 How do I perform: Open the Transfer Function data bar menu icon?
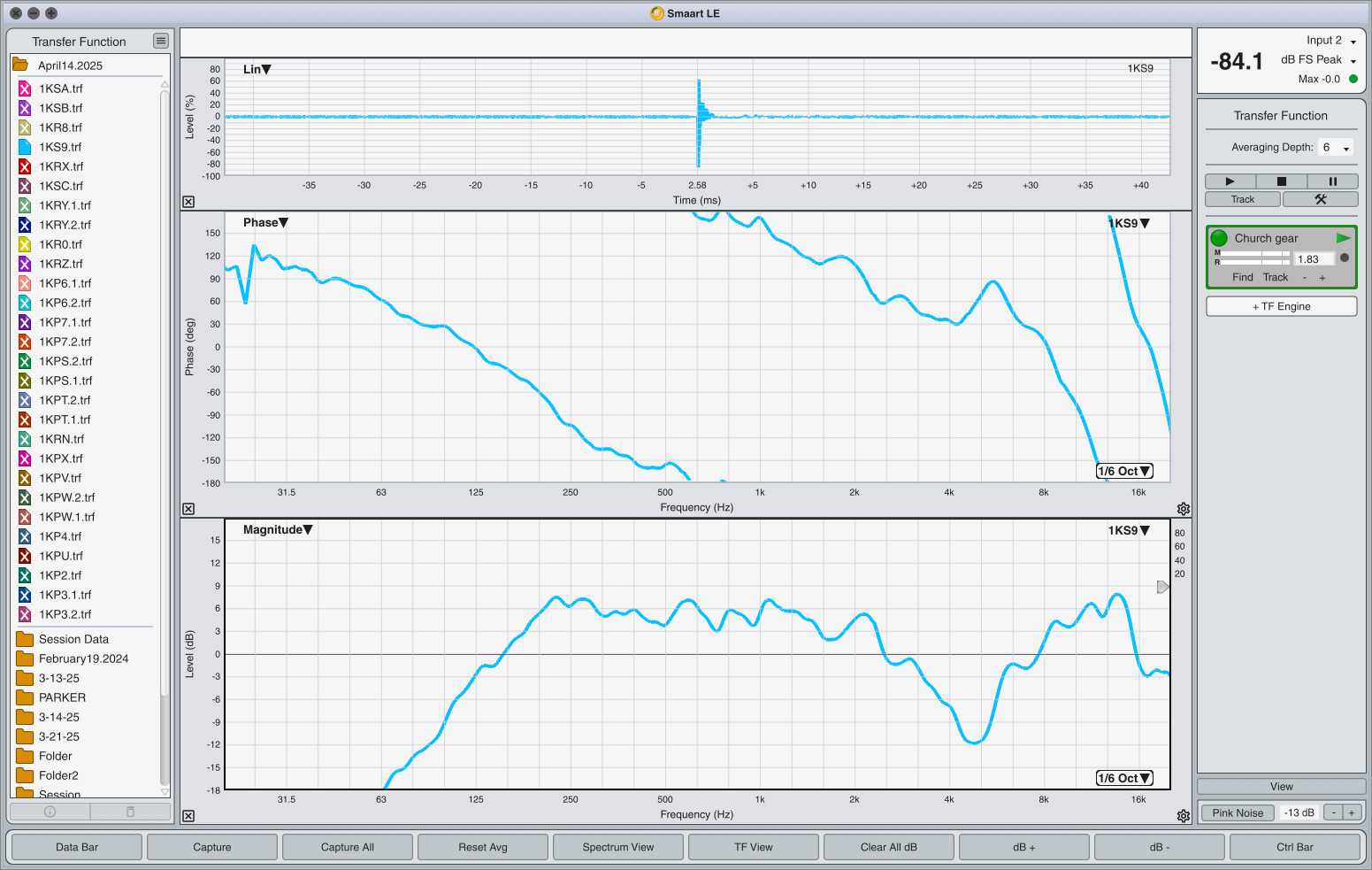160,41
